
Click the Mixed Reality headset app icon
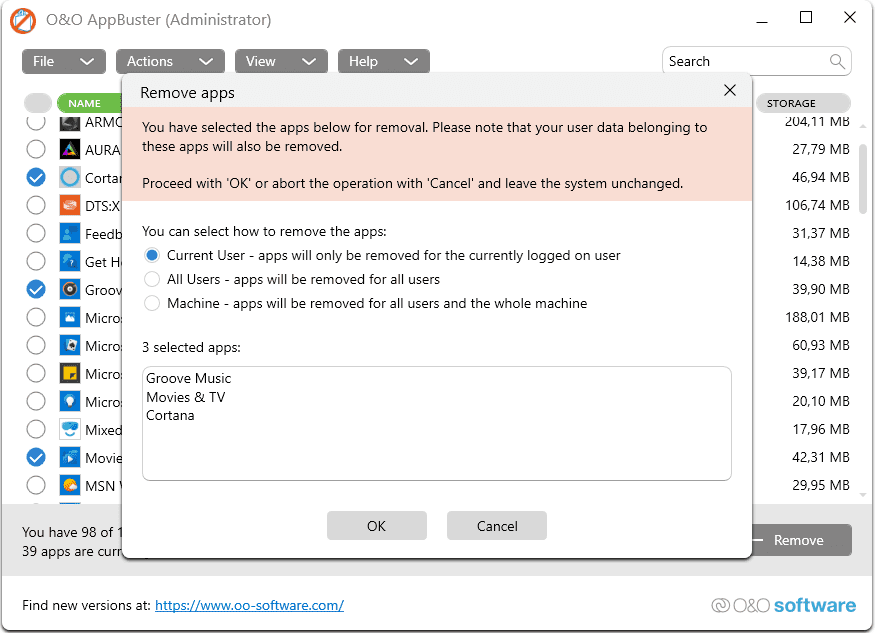[70, 430]
